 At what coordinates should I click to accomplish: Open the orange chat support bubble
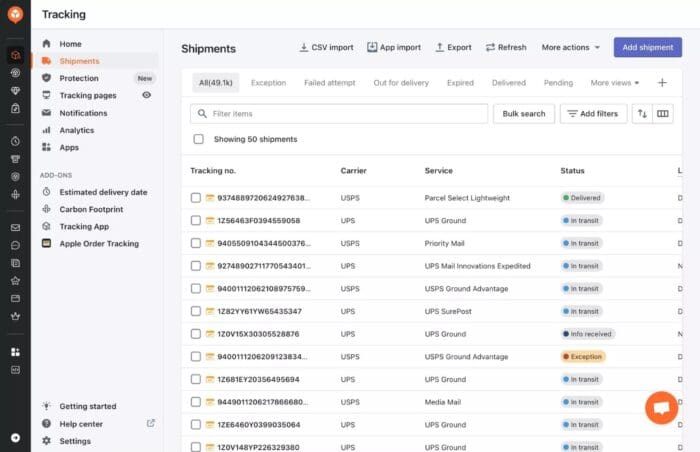pos(661,408)
